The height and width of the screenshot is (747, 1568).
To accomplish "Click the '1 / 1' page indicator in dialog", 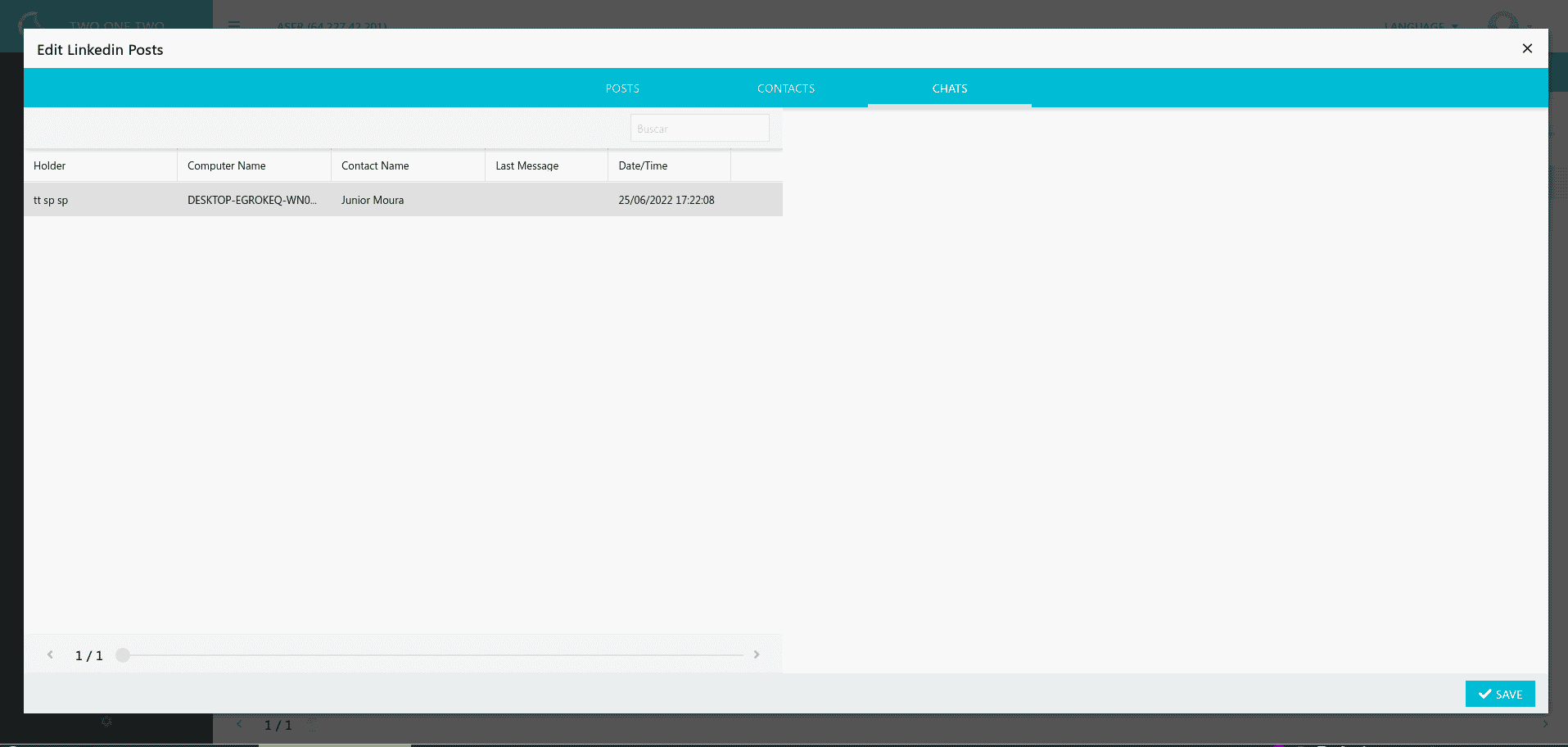I will [89, 655].
